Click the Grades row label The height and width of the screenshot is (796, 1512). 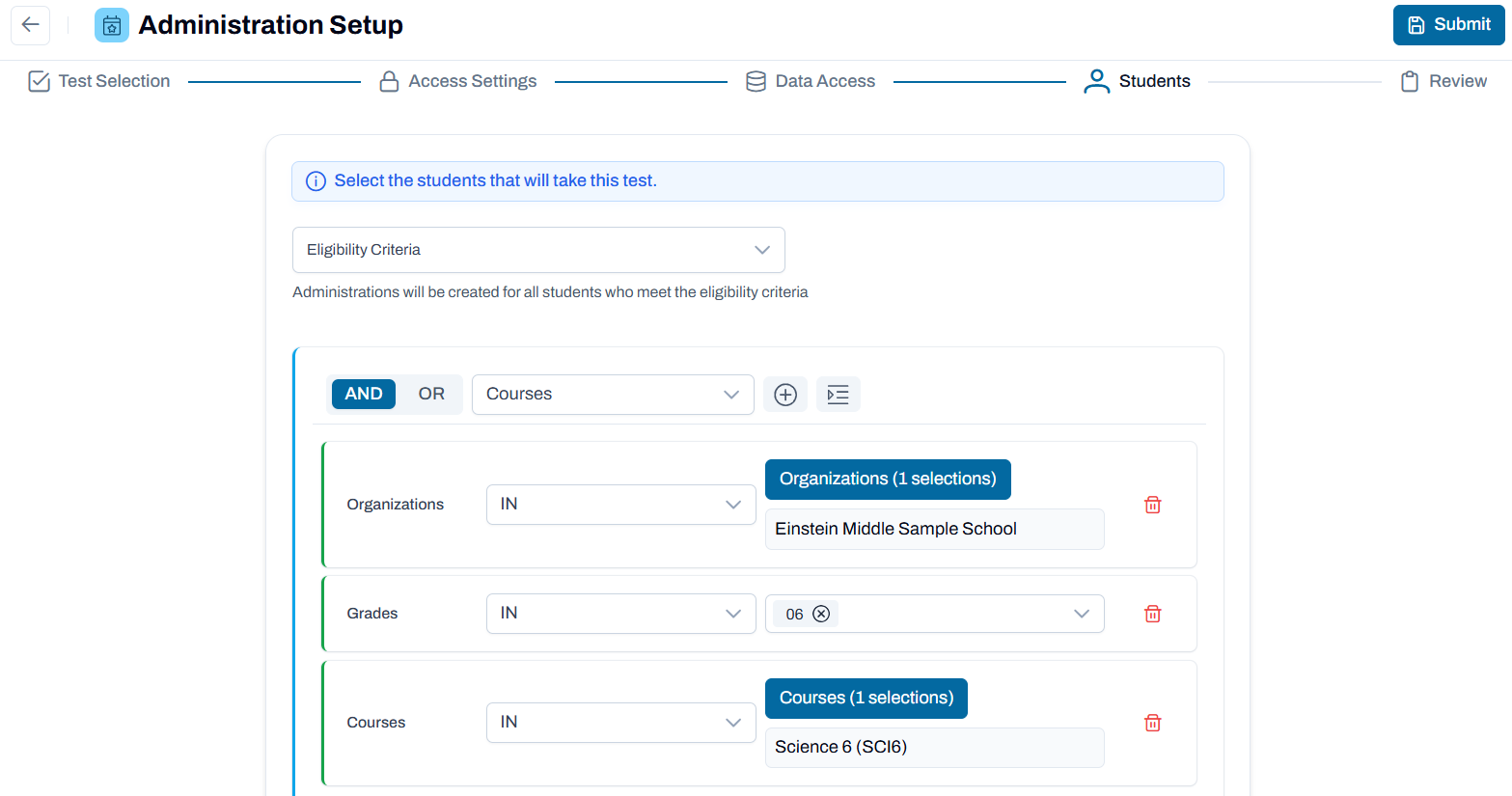tap(372, 614)
